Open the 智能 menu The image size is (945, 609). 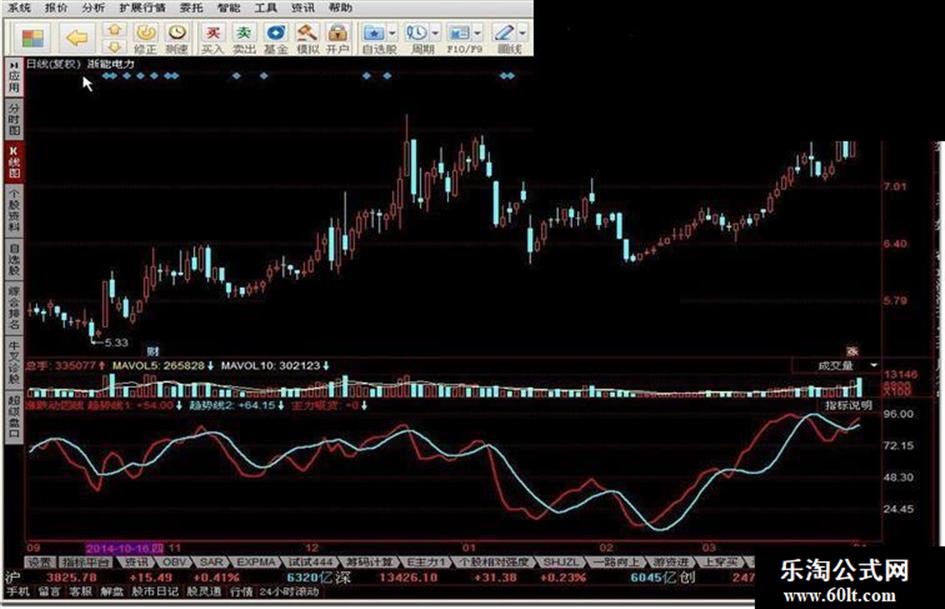click(228, 8)
